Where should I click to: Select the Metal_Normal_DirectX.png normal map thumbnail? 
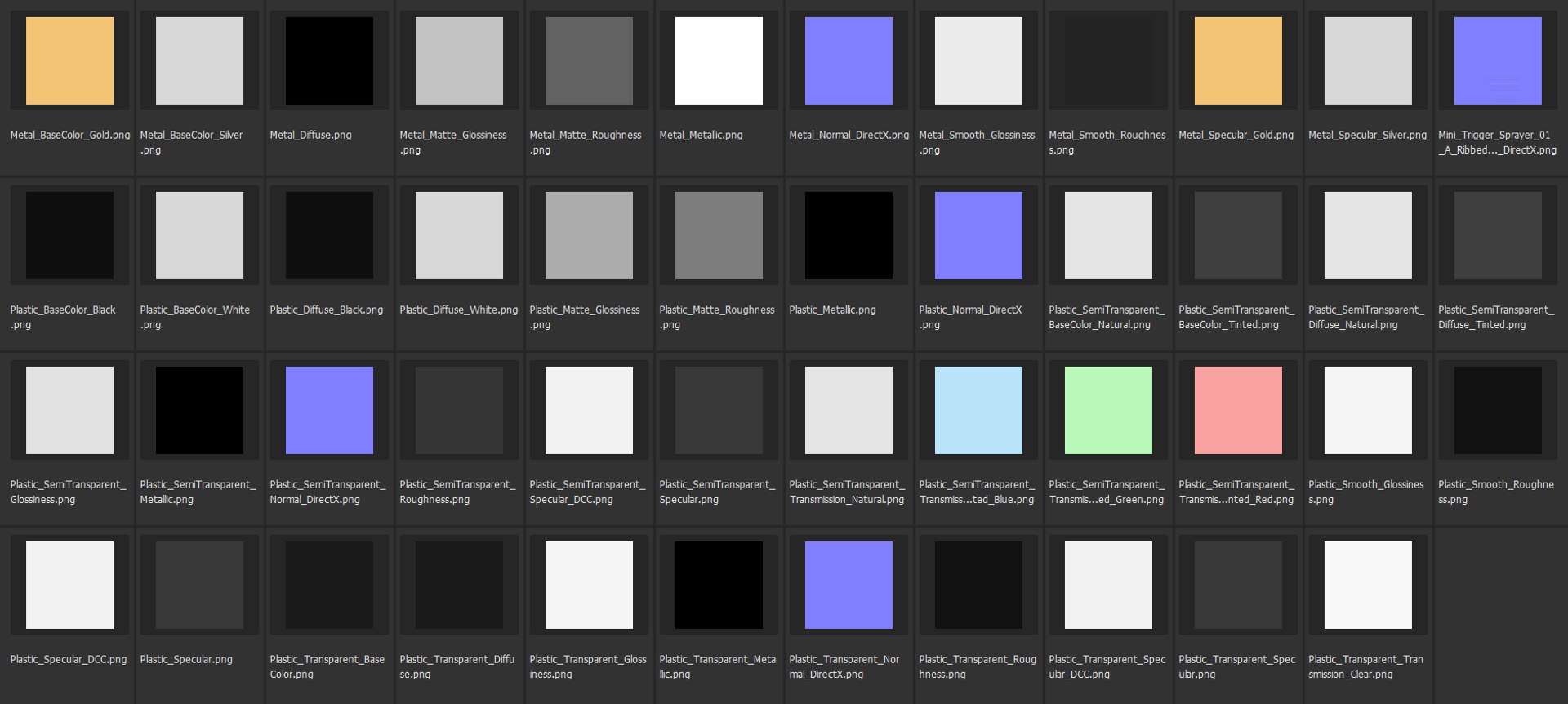point(849,60)
